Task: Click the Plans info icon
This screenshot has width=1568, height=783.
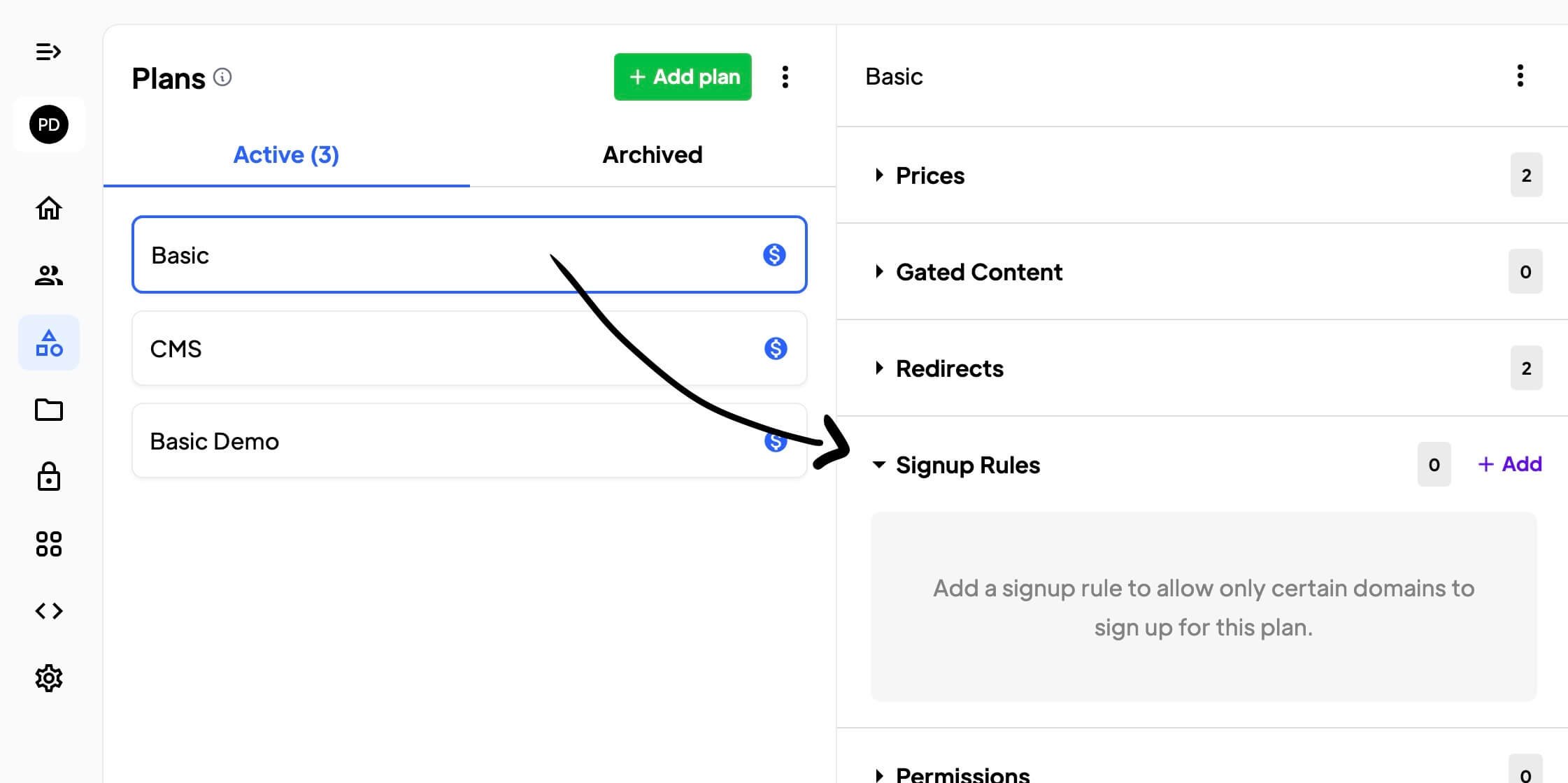Action: pos(222,77)
